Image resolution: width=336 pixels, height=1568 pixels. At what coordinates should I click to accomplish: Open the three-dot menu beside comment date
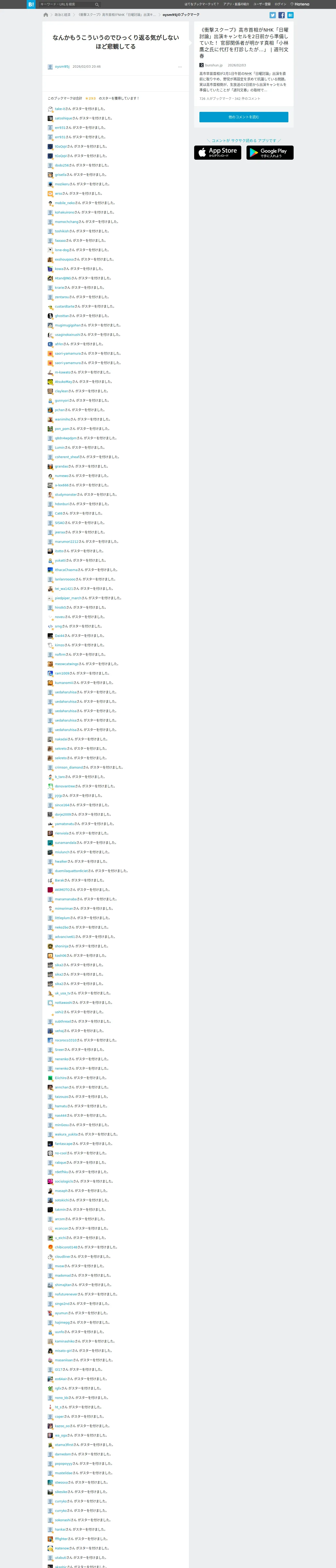pos(180,67)
